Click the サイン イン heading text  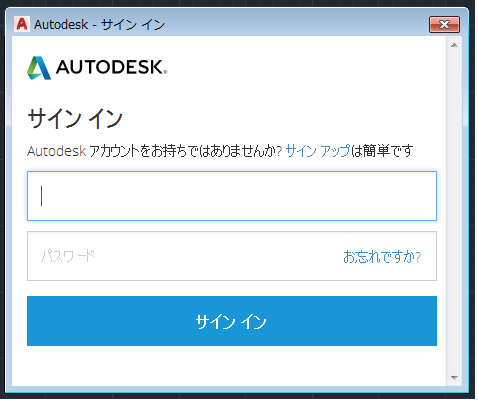pos(75,119)
